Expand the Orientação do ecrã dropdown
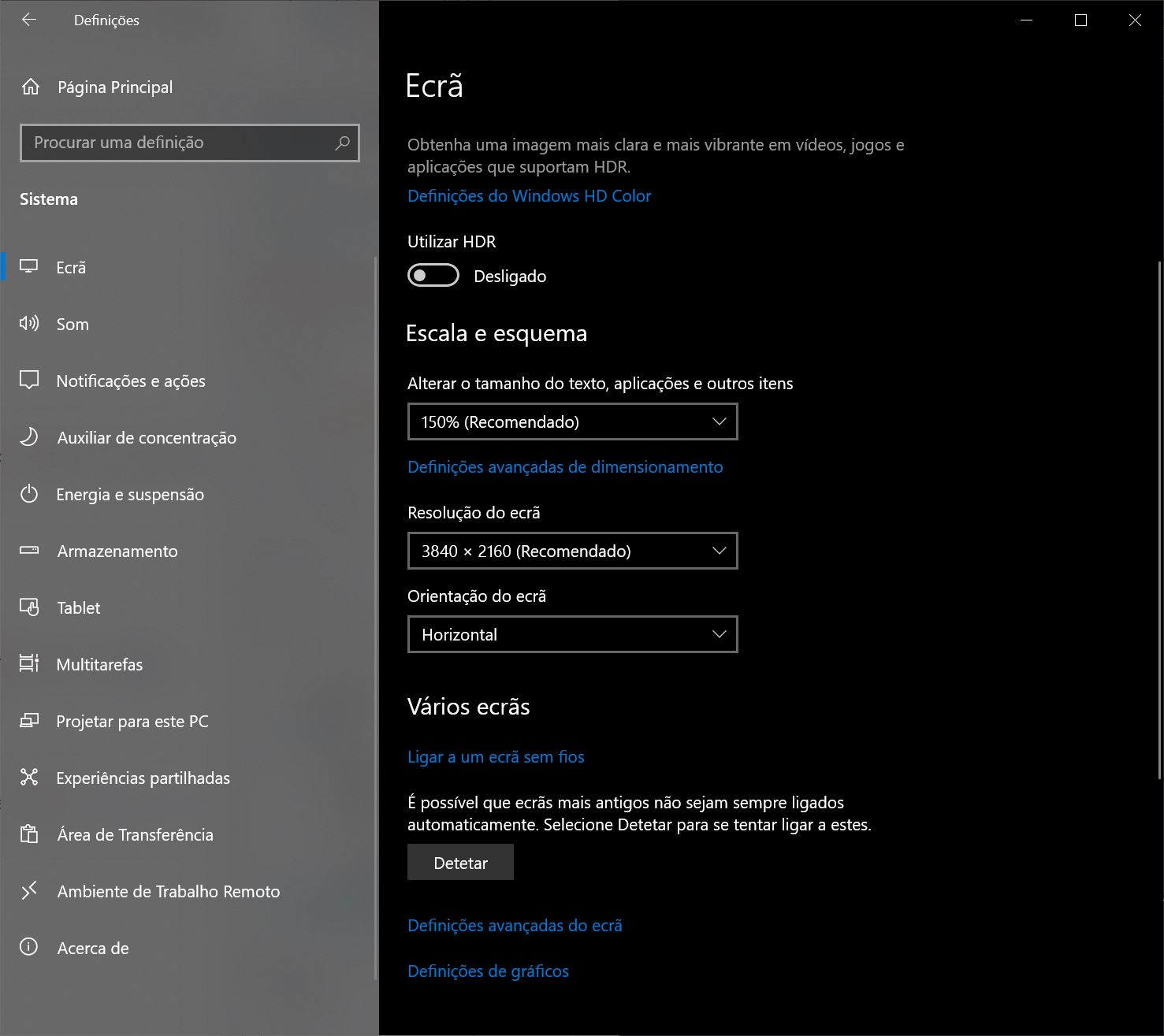Viewport: 1164px width, 1036px height. click(x=572, y=634)
